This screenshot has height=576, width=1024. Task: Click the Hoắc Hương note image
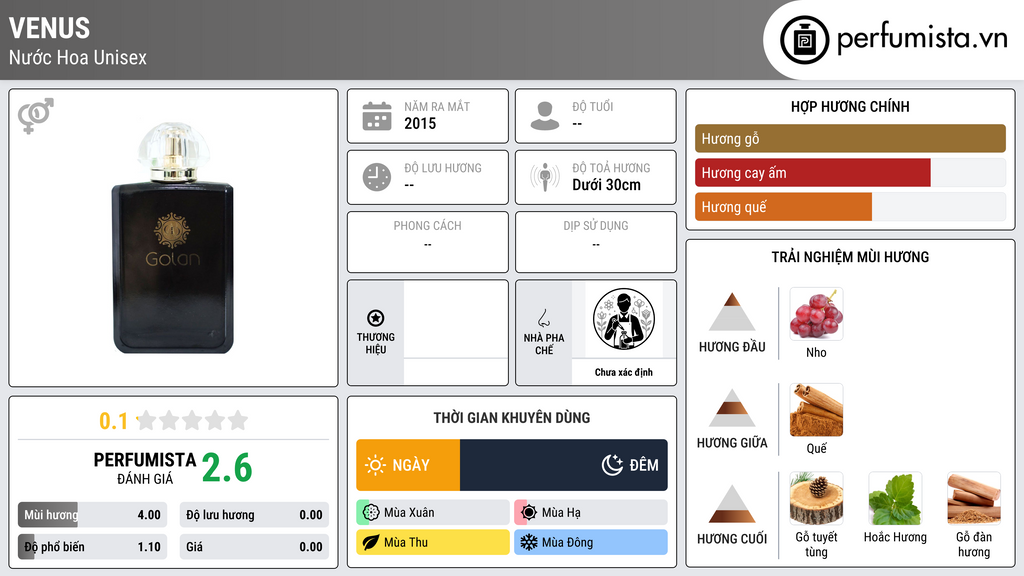[x=895, y=499]
